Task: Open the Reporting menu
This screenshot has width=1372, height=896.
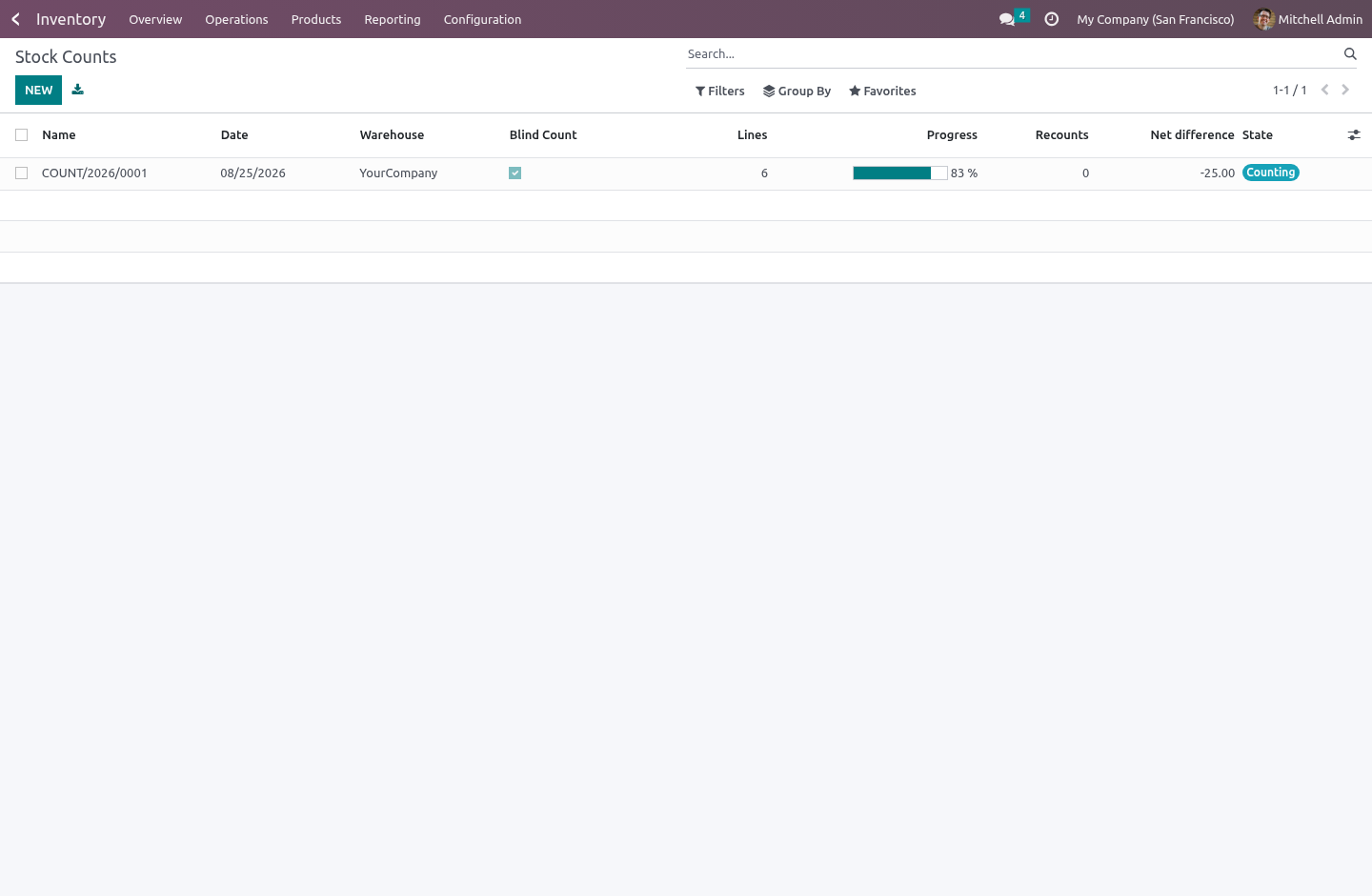Action: pyautogui.click(x=393, y=19)
